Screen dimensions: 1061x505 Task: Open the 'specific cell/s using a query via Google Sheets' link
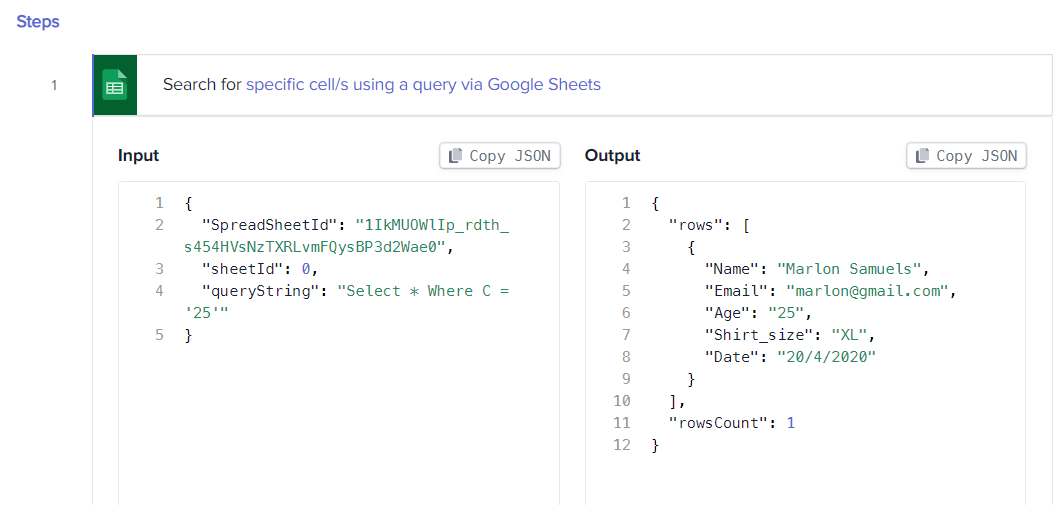pyautogui.click(x=423, y=85)
